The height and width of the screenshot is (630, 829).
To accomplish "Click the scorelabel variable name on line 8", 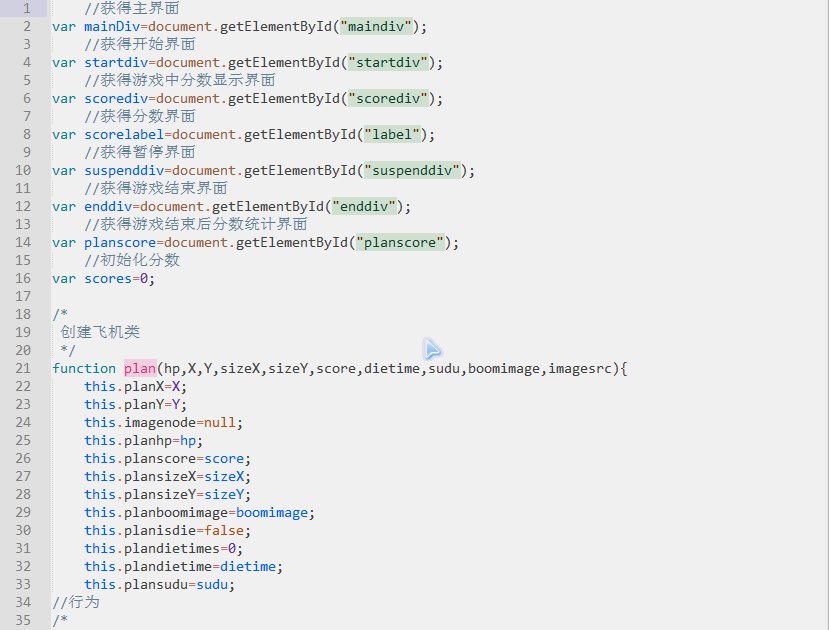I will [124, 134].
